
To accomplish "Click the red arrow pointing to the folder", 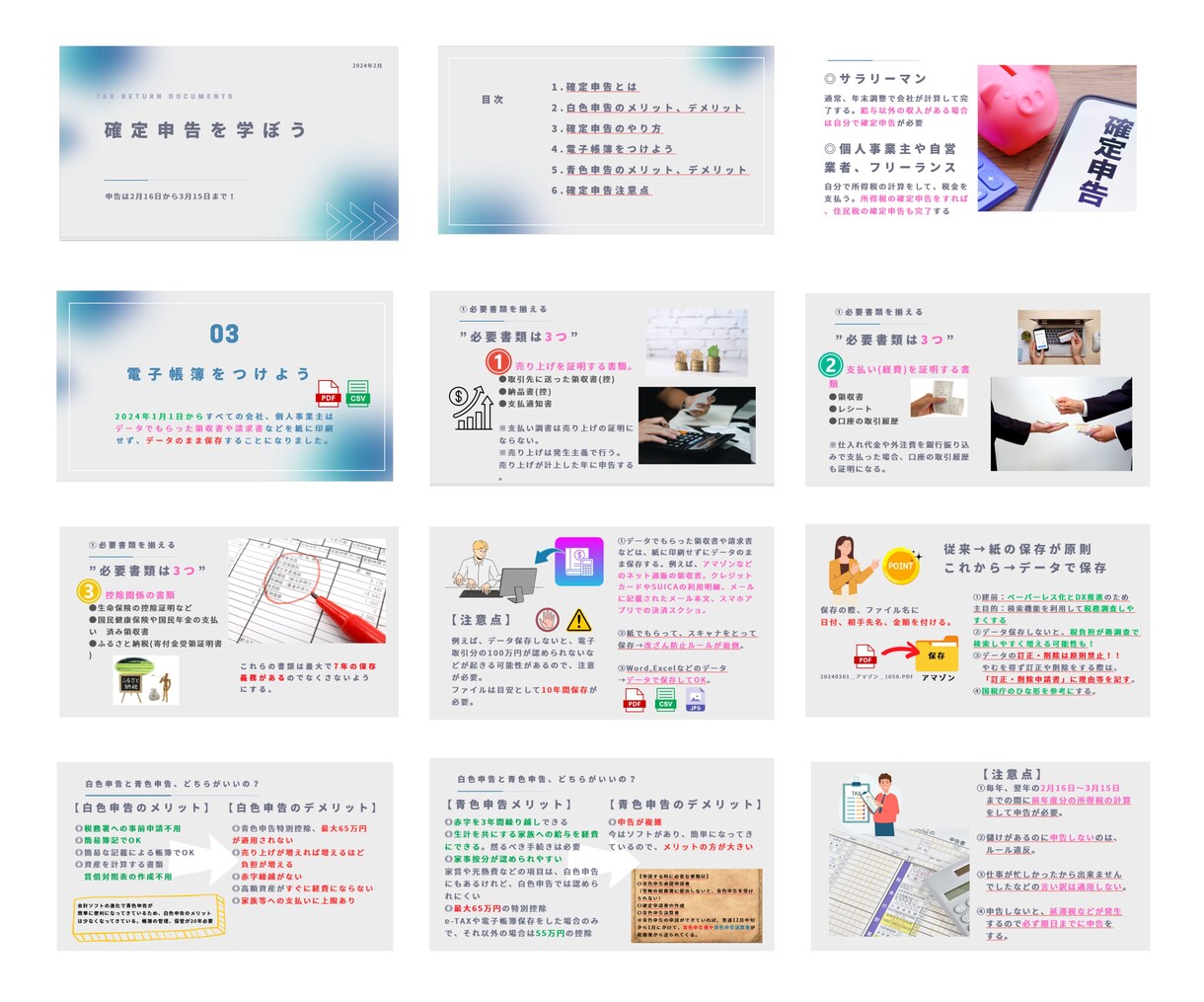I will point(898,652).
